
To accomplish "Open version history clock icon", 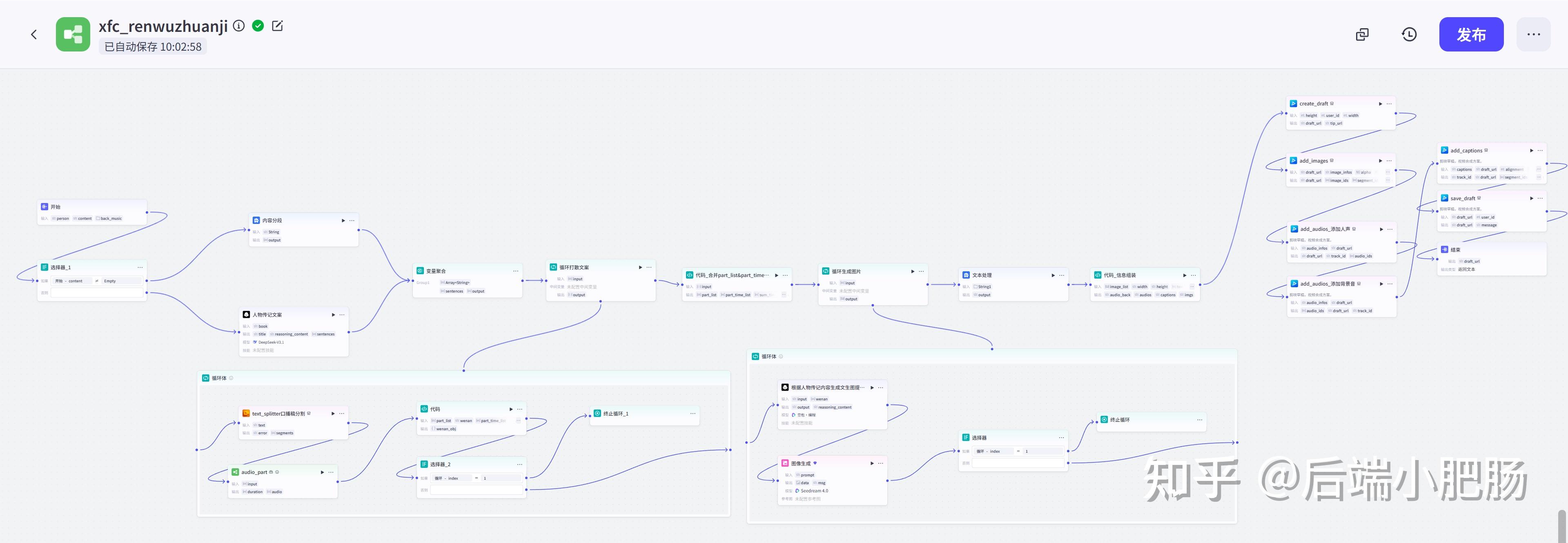I will [1409, 35].
